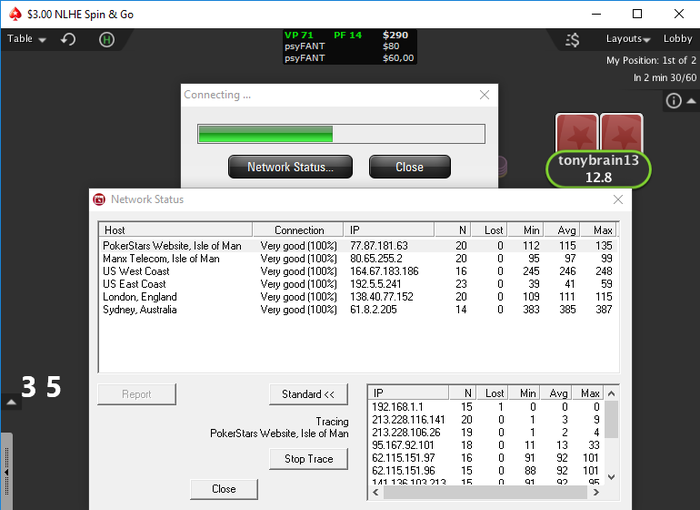Select the Manx Telecom, Isle of Man row

358,259
